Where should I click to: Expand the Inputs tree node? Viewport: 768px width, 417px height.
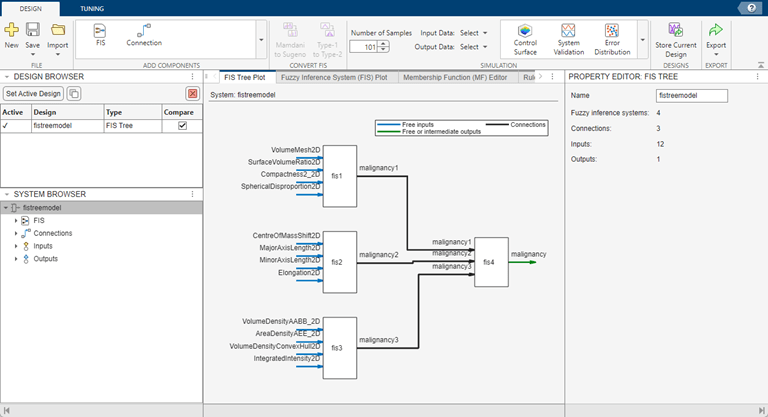(x=16, y=246)
